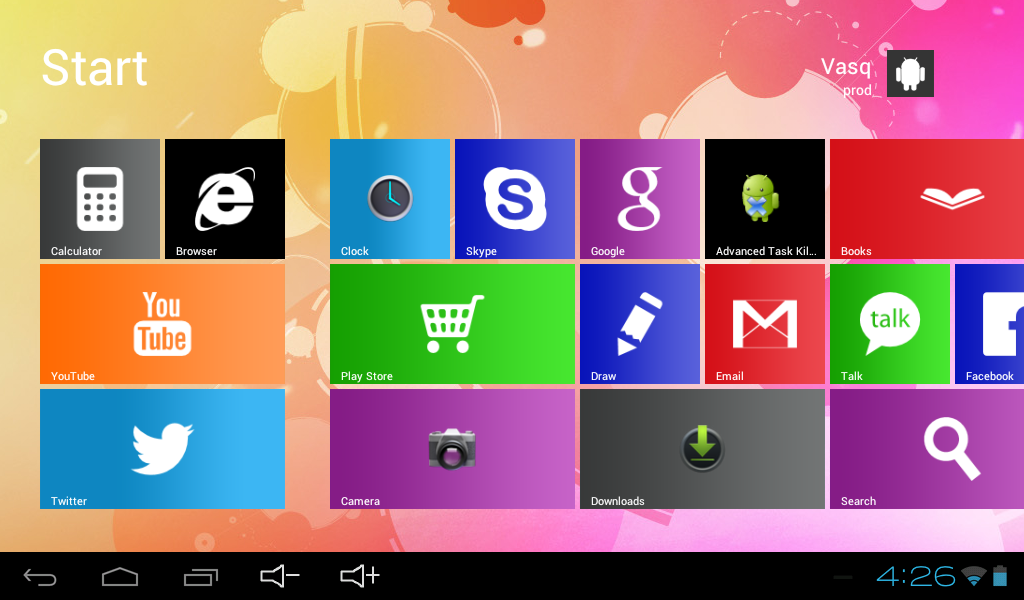Click the Start heading

pyautogui.click(x=95, y=68)
